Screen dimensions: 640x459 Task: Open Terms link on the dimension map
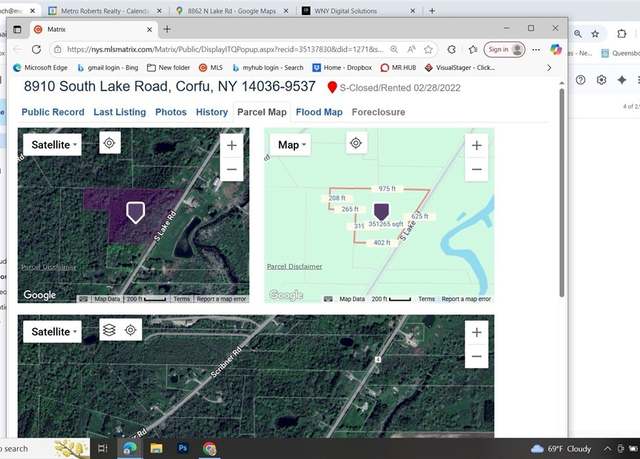[x=427, y=299]
